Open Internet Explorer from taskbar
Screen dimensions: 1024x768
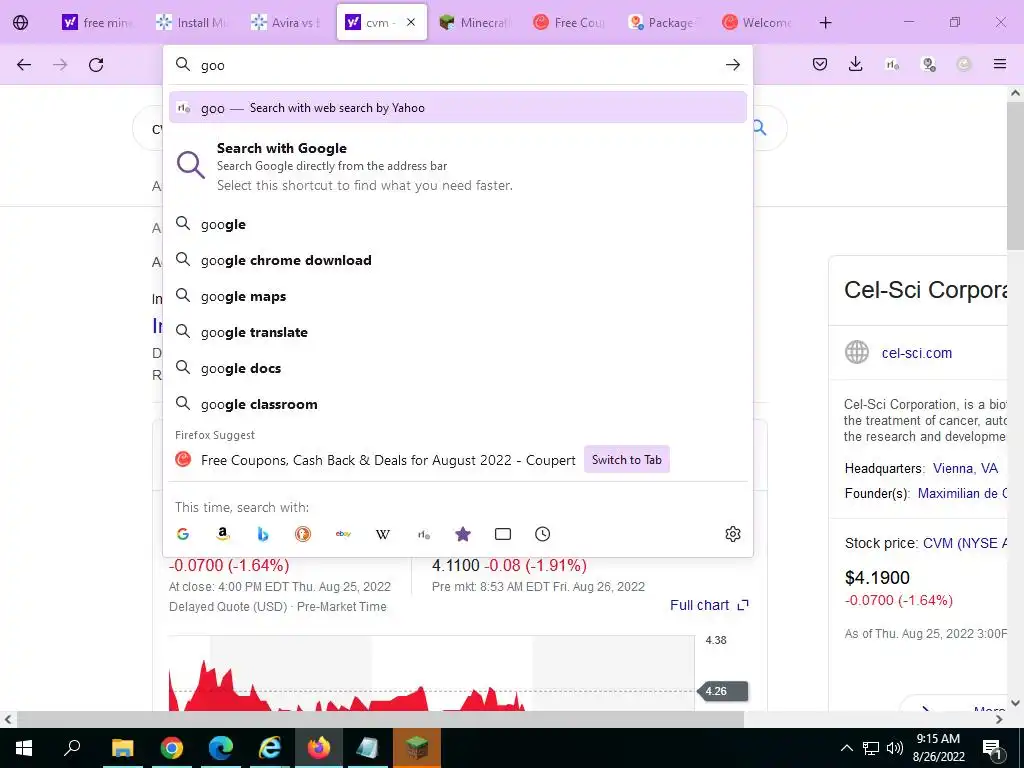(269, 748)
